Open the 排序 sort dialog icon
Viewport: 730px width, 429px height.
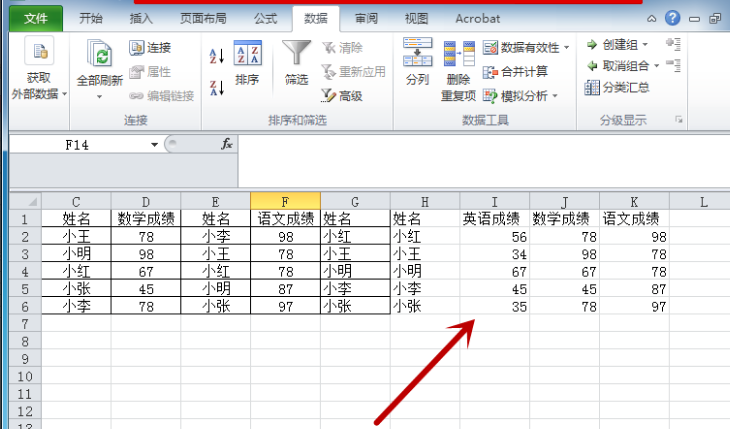[x=247, y=53]
